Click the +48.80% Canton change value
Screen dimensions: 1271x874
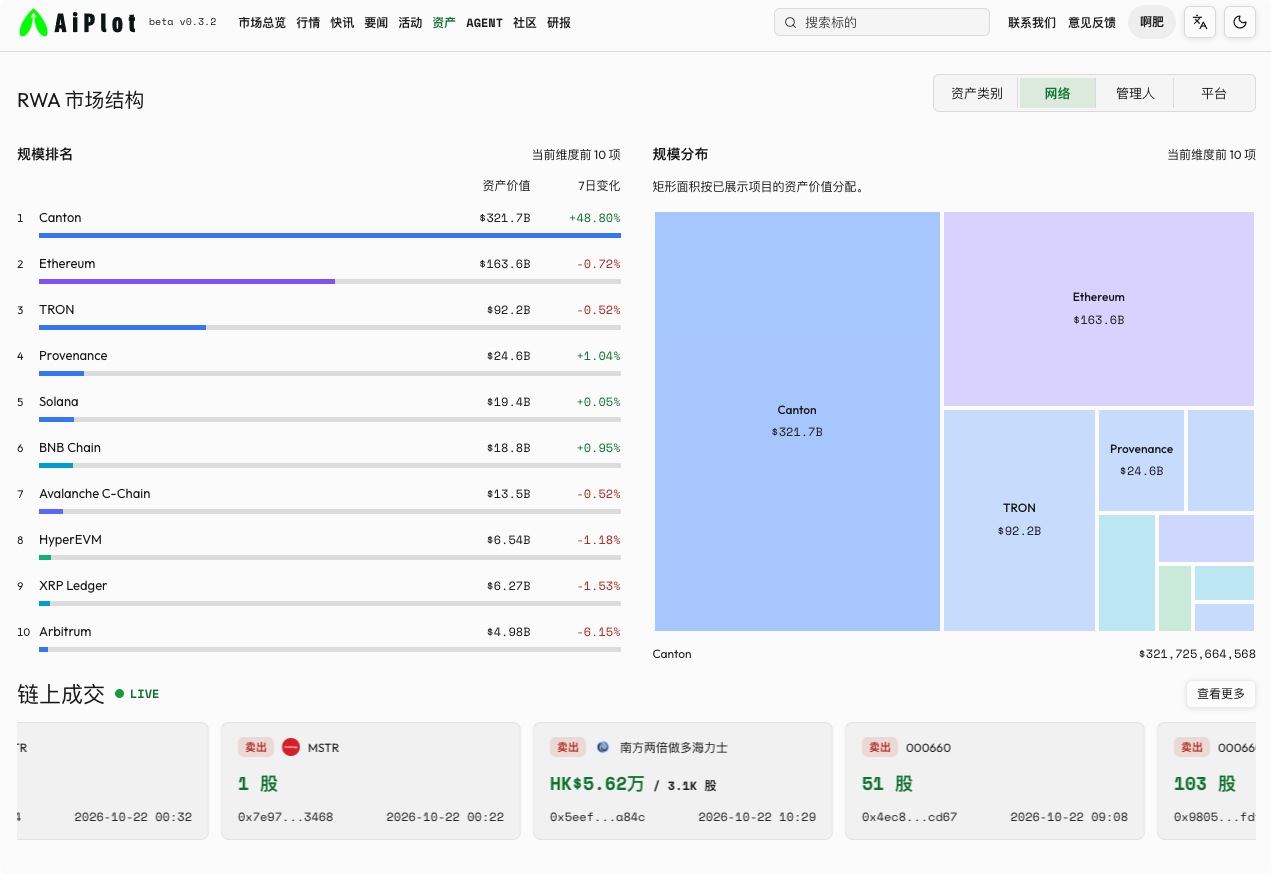(x=594, y=218)
